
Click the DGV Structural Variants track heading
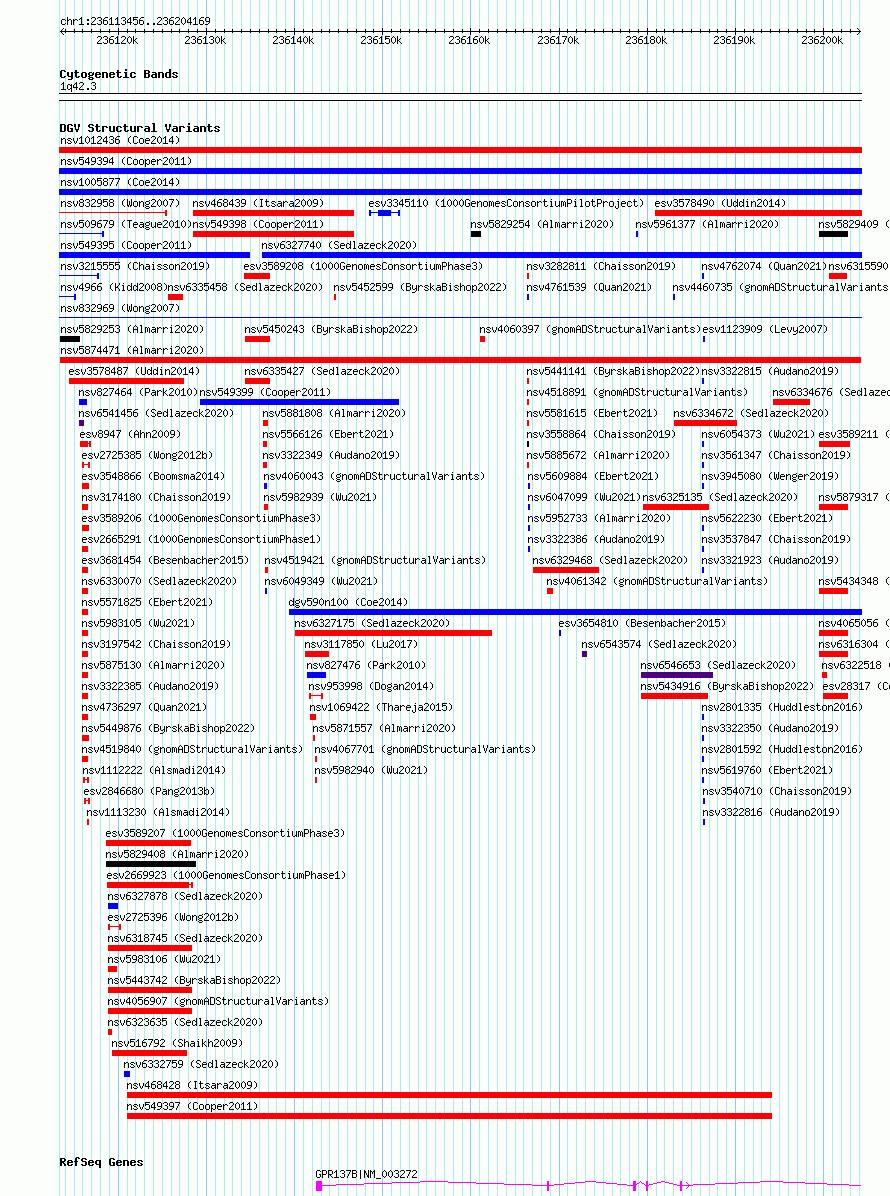[140, 128]
